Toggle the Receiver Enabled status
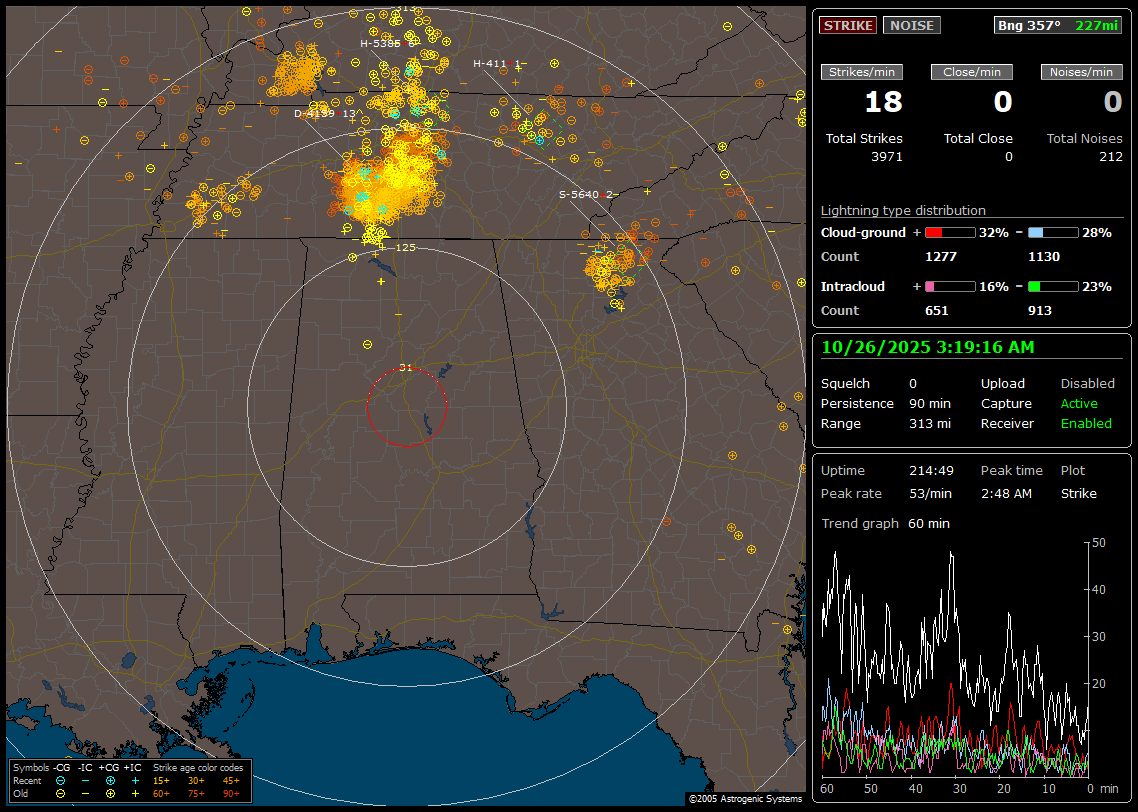The height and width of the screenshot is (812, 1138). (1086, 424)
